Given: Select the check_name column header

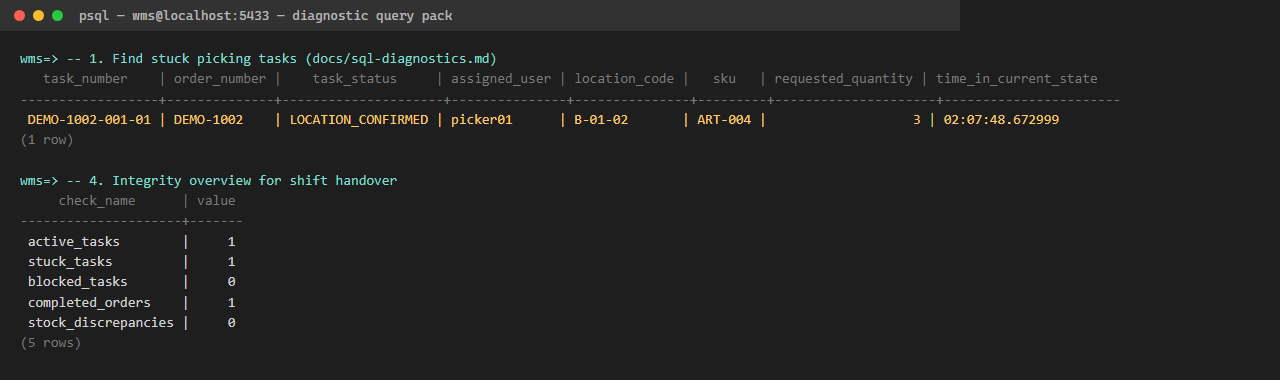Looking at the screenshot, I should [97, 200].
